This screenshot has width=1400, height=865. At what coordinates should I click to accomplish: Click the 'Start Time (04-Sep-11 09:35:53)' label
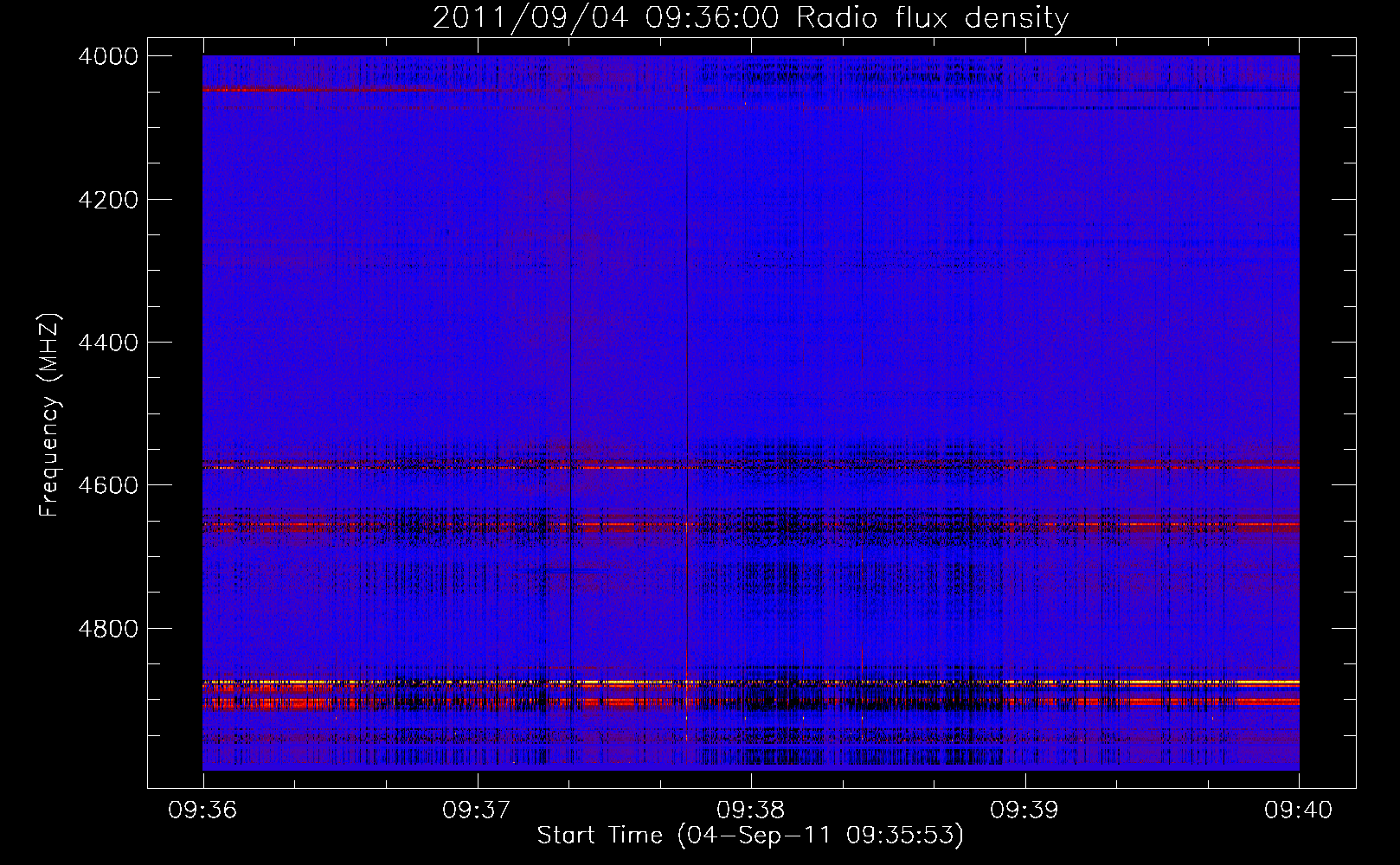click(x=750, y=836)
